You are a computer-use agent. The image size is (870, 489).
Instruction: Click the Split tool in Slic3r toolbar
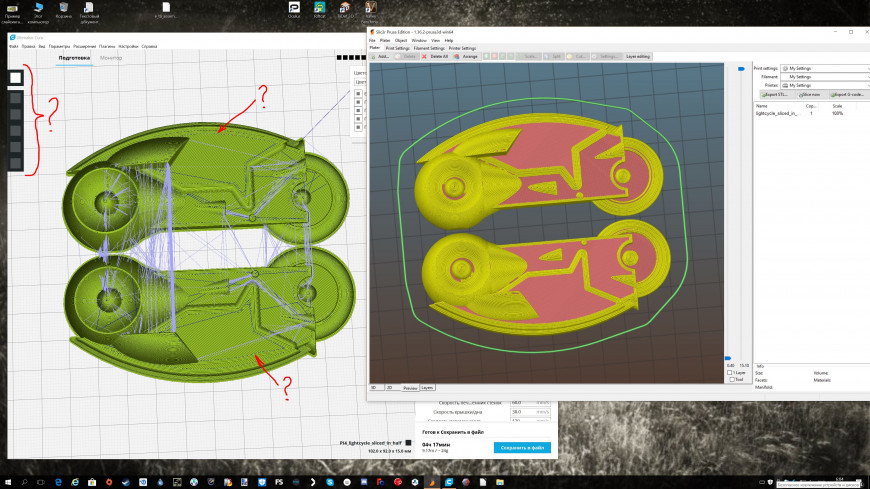(553, 57)
